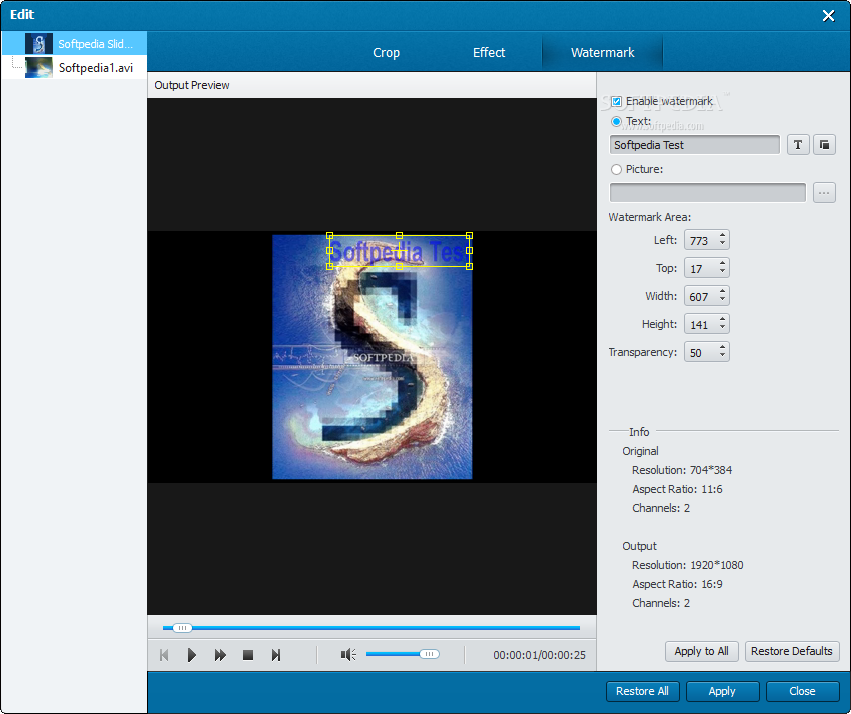The image size is (851, 714).
Task: Disable the Enable watermark checkbox
Action: click(x=616, y=101)
